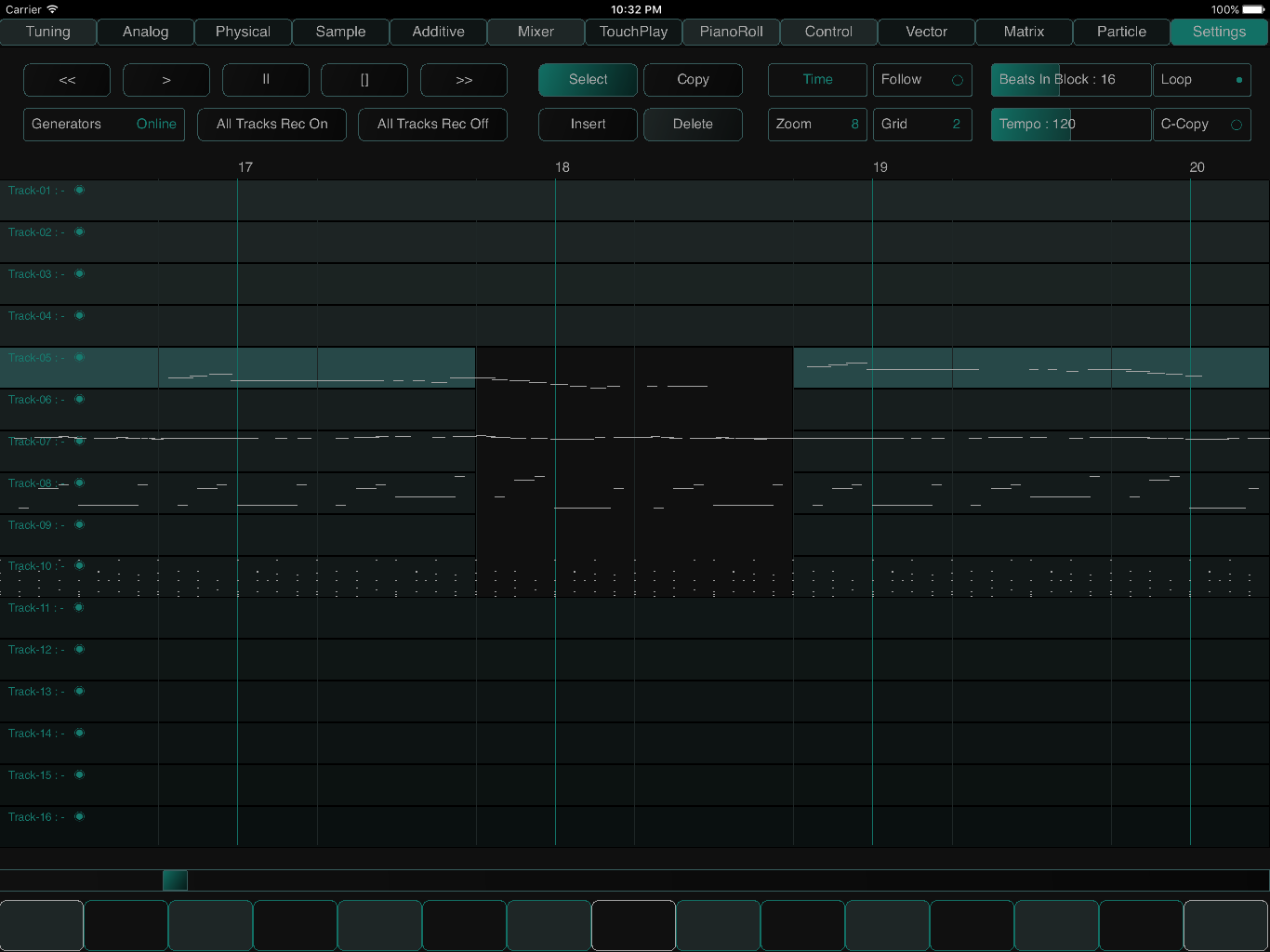Image resolution: width=1270 pixels, height=952 pixels.
Task: Open the PianoRoll tab
Action: click(x=732, y=32)
